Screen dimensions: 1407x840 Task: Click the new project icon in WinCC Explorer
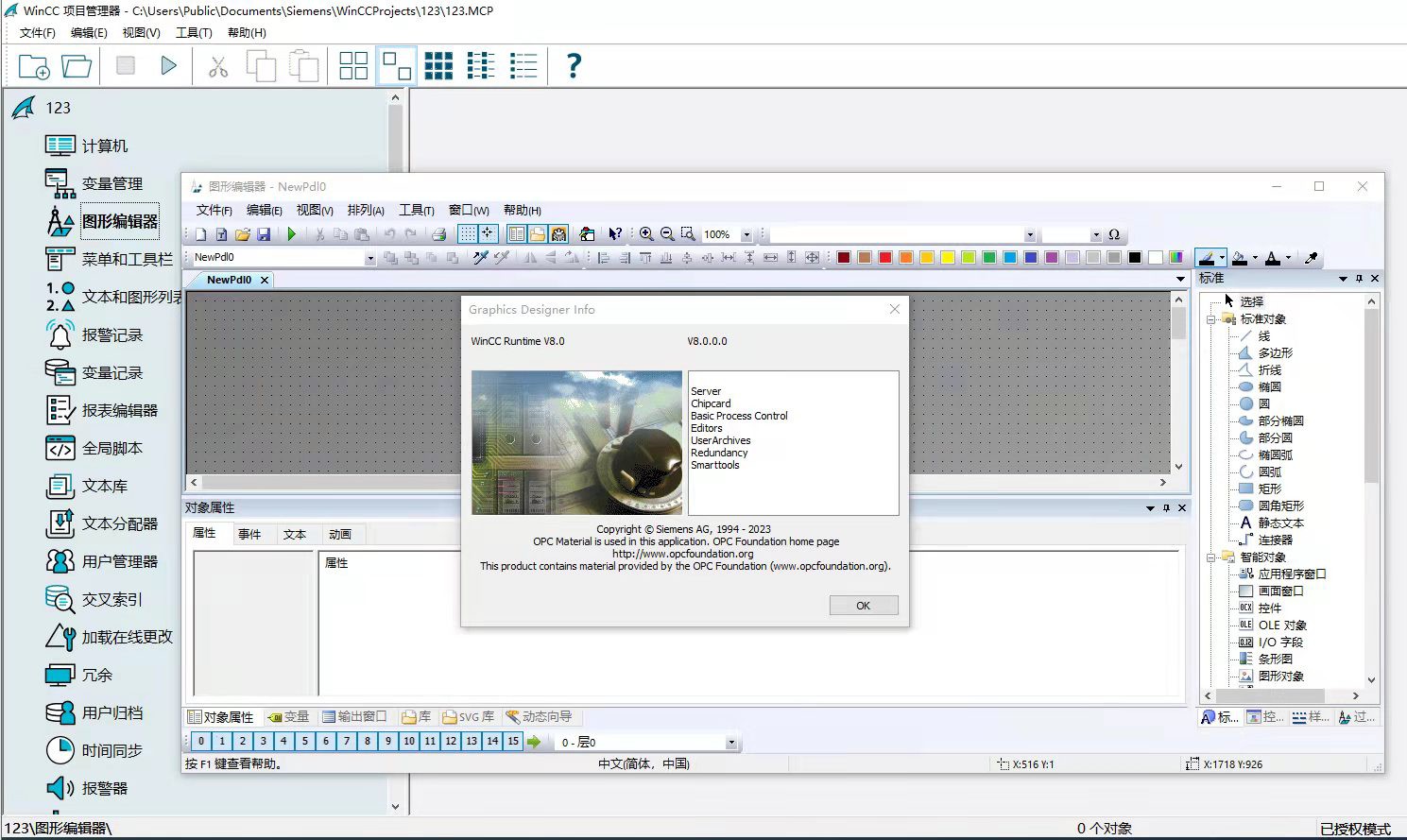[34, 66]
